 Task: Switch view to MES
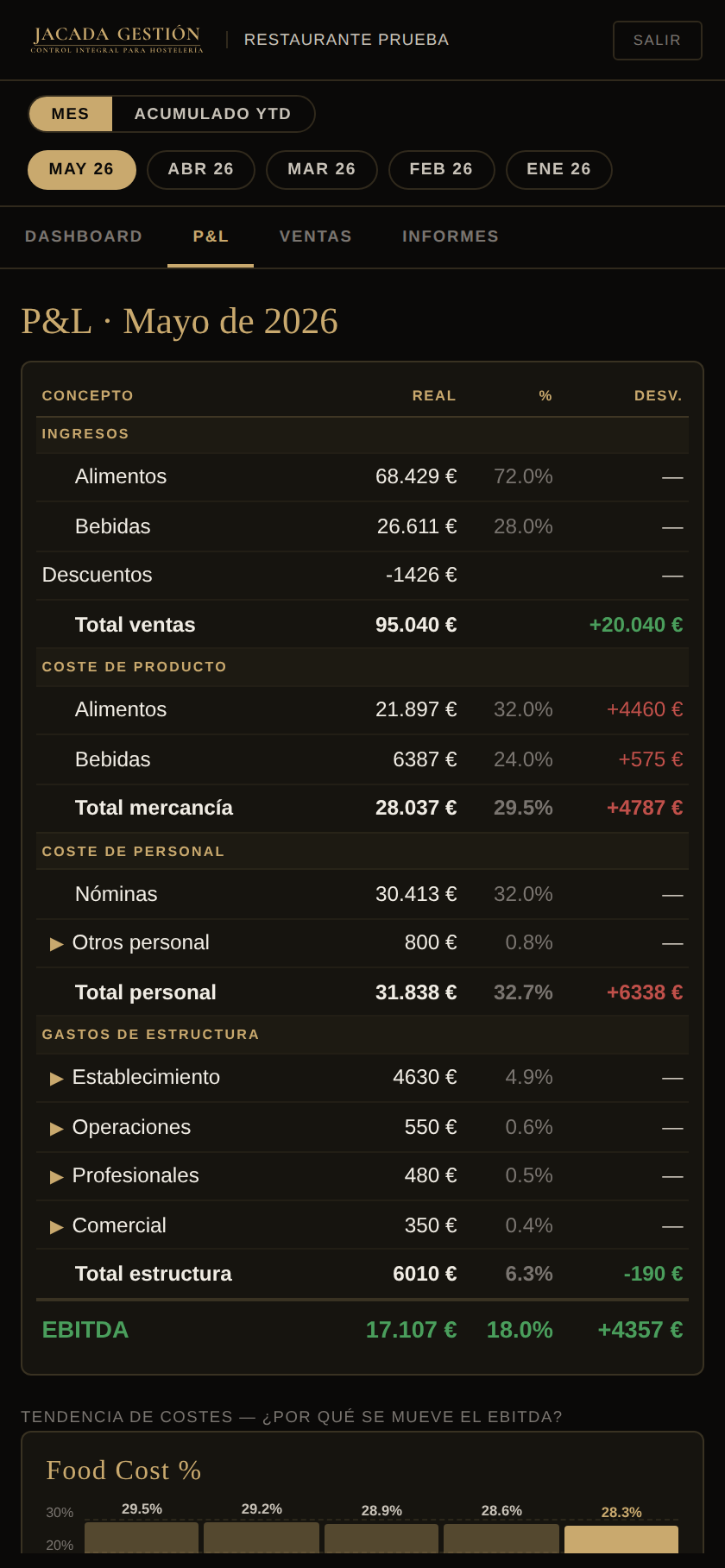tap(71, 114)
